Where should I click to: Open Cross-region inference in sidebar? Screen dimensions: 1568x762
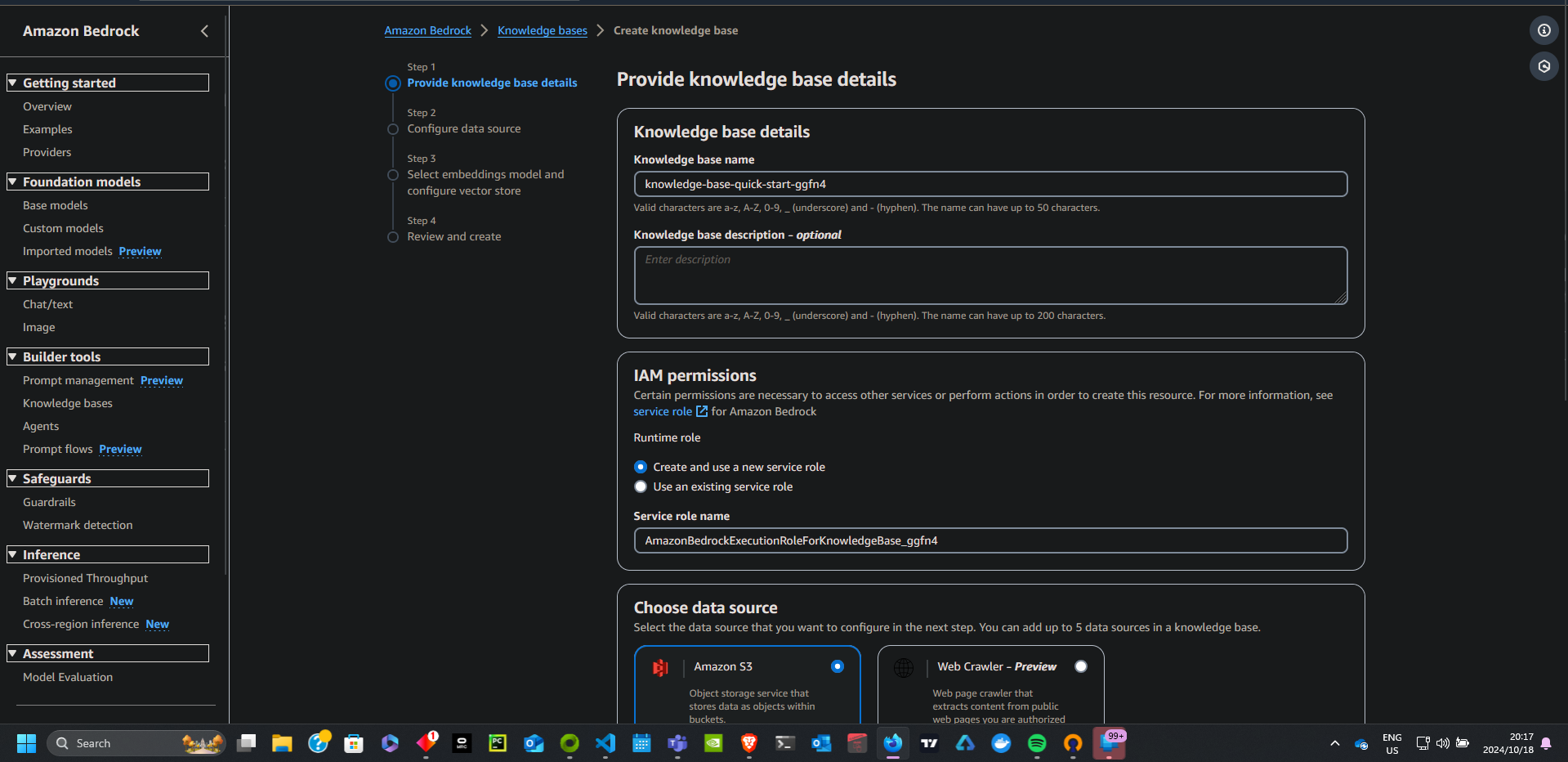coord(81,624)
